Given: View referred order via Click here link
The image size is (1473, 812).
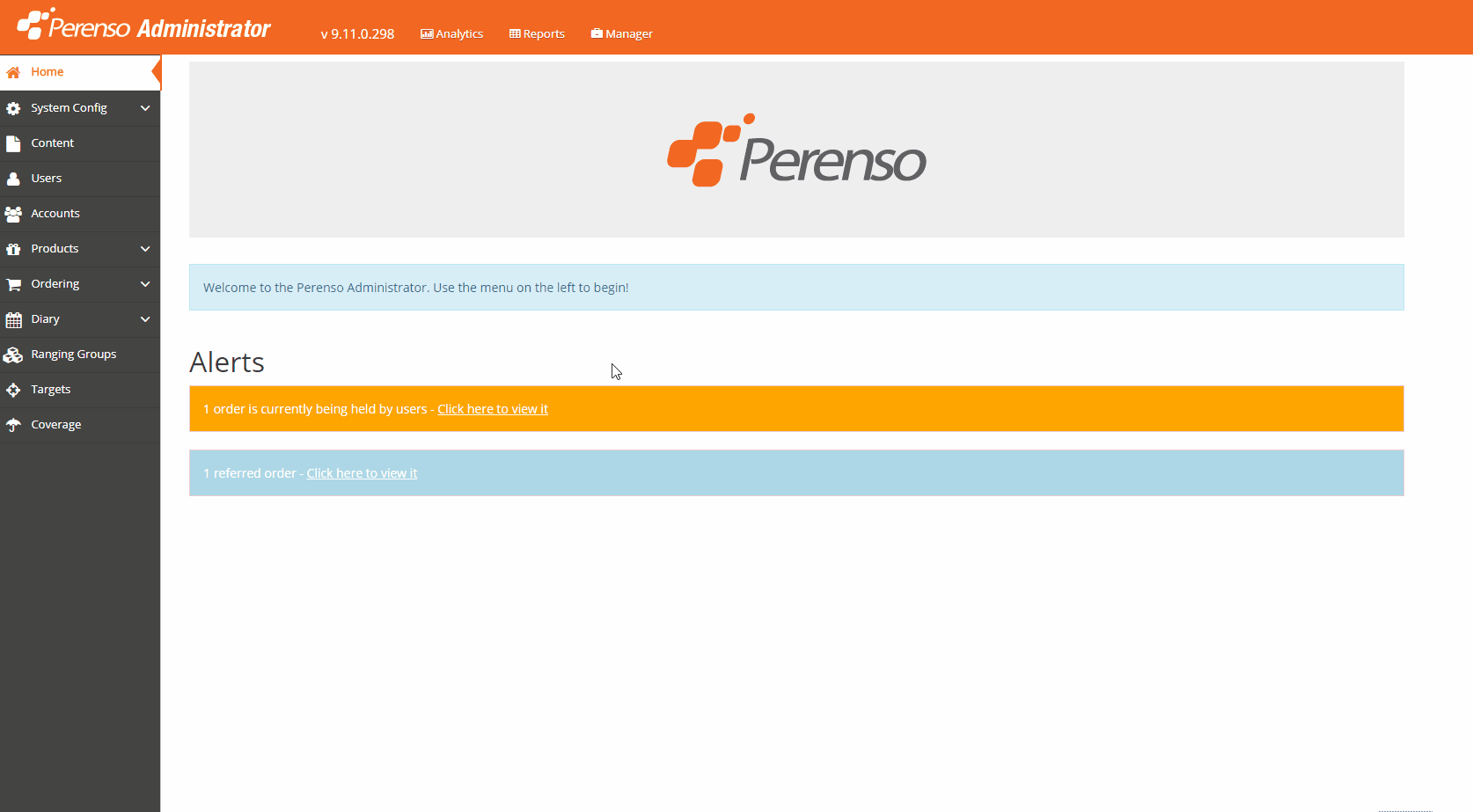Looking at the screenshot, I should pos(362,473).
